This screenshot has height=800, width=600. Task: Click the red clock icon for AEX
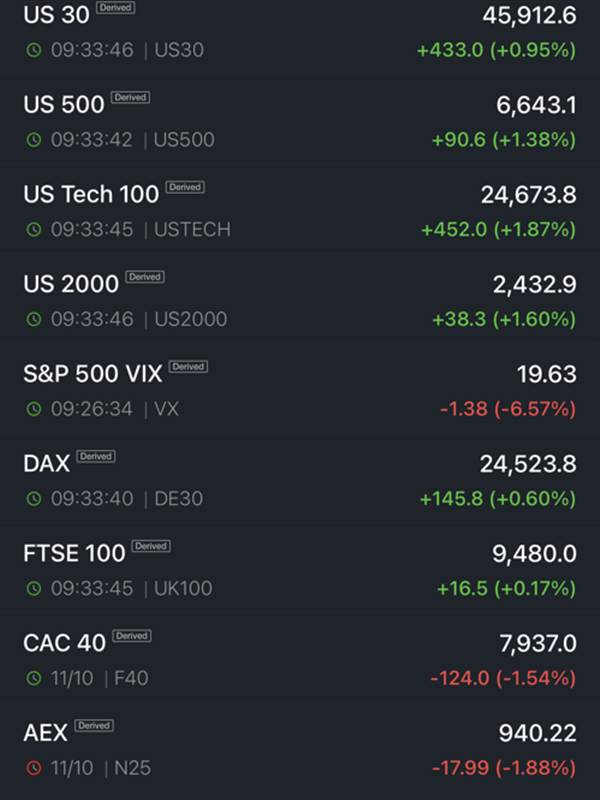tap(34, 769)
